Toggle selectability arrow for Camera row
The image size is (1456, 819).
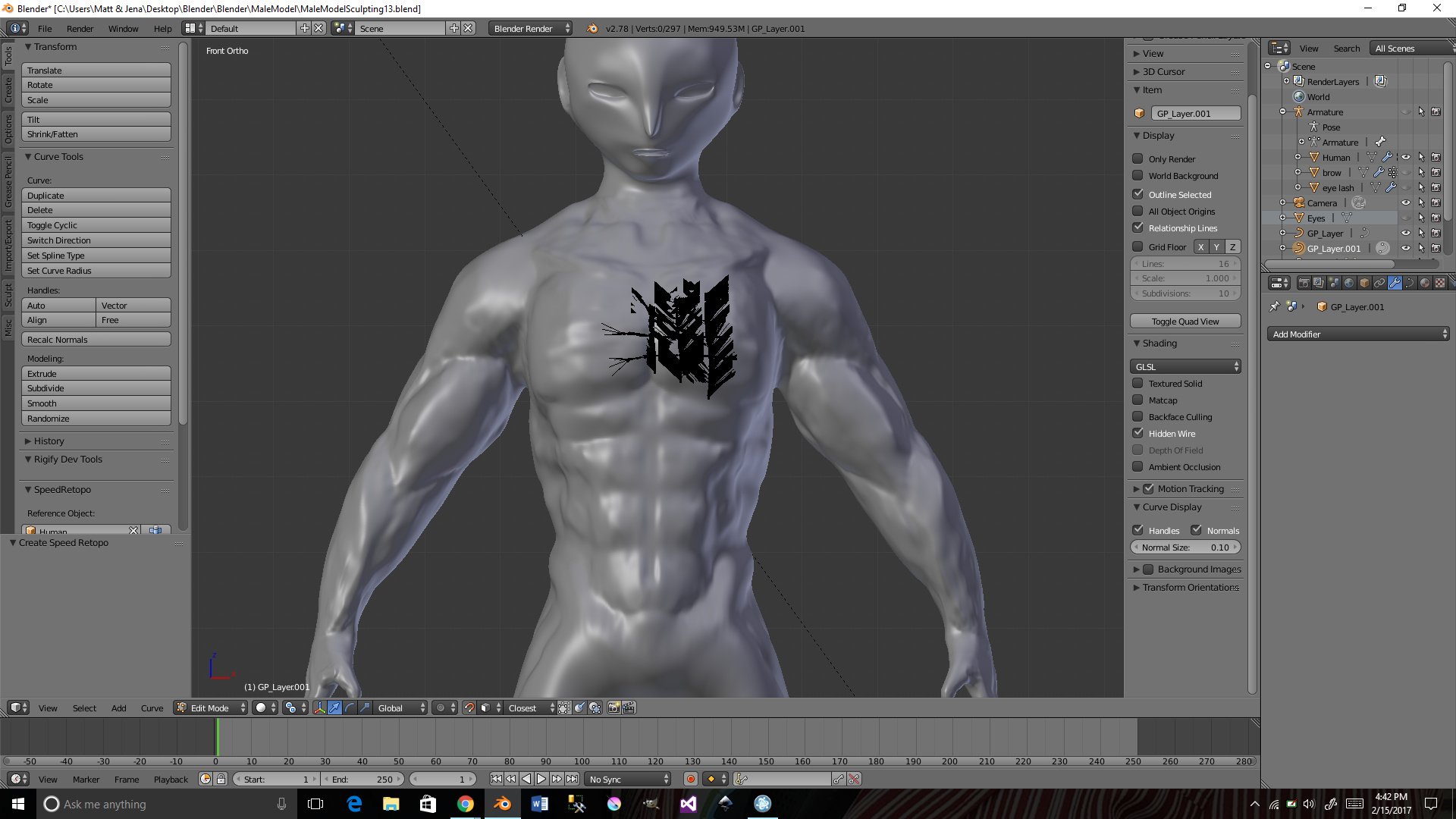point(1421,203)
